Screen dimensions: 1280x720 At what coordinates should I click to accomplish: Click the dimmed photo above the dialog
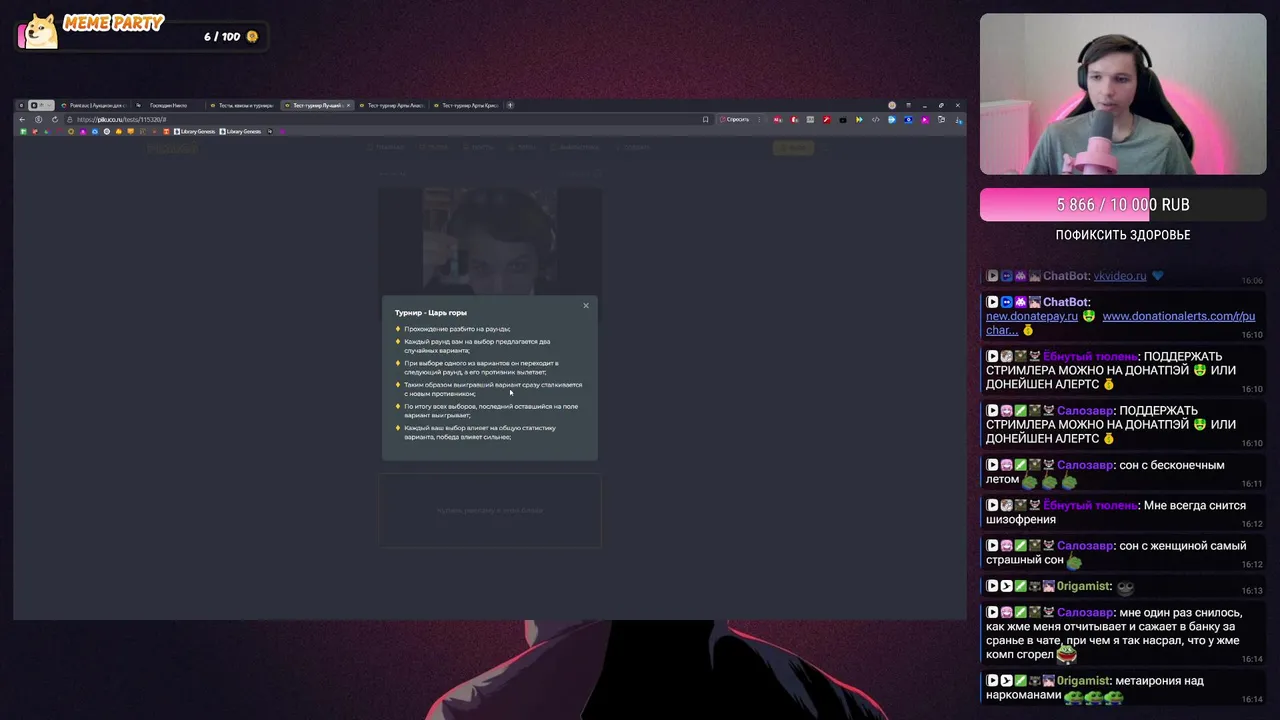[490, 240]
